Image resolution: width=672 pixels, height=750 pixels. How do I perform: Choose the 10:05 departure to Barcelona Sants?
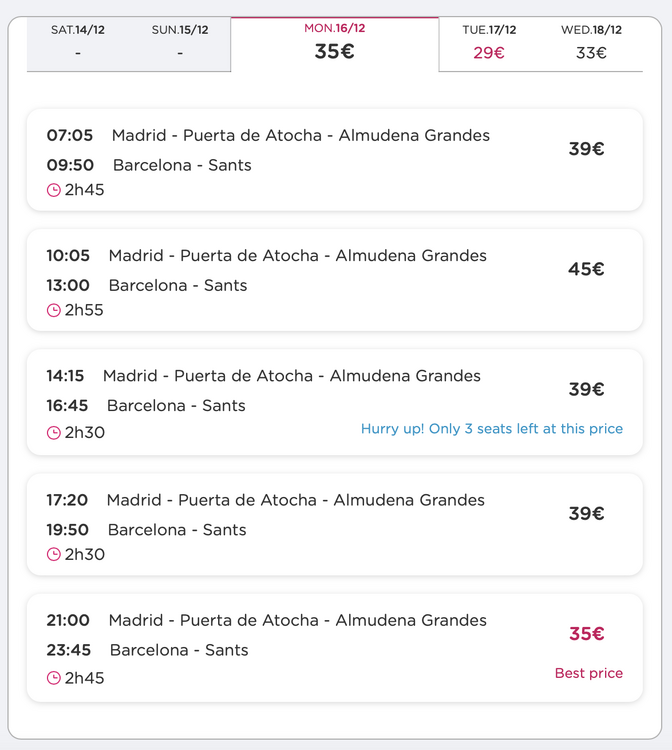[335, 280]
